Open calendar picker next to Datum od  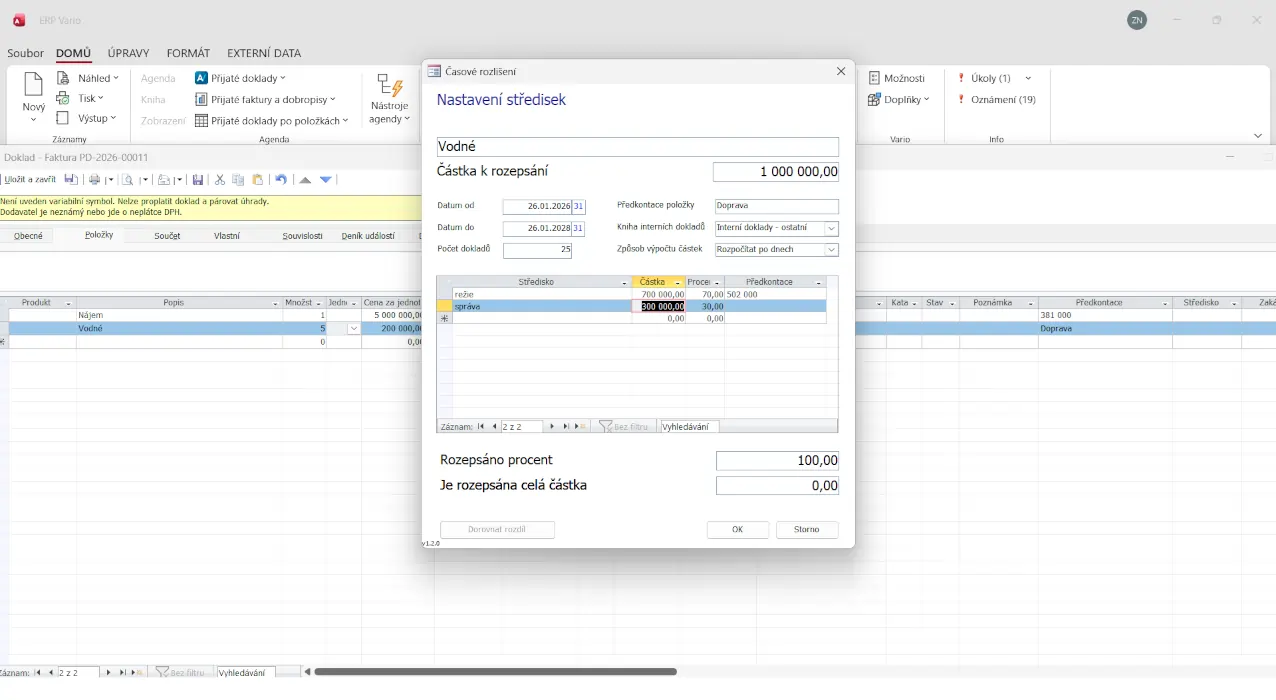click(579, 206)
